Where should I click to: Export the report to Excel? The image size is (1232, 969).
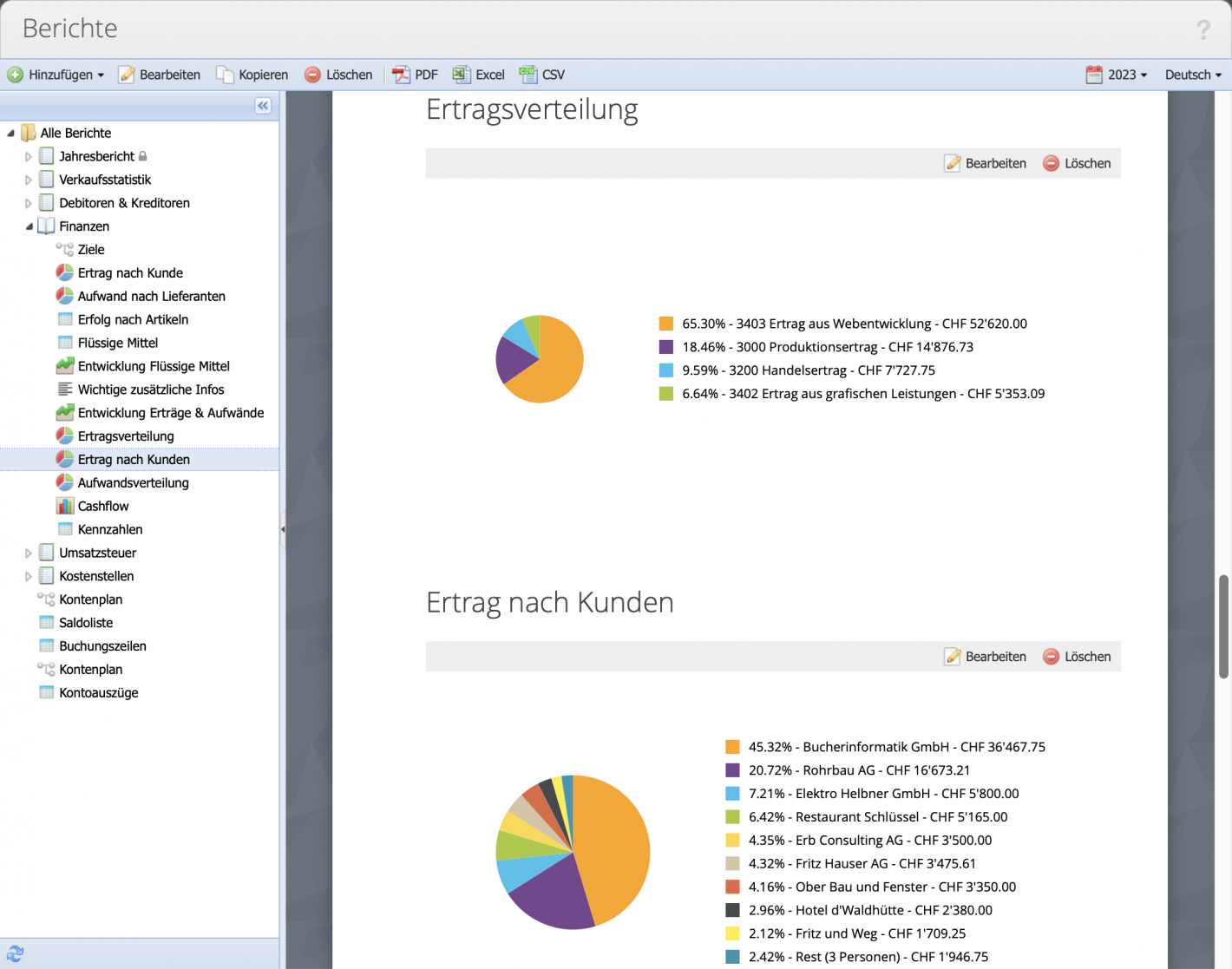coord(478,75)
